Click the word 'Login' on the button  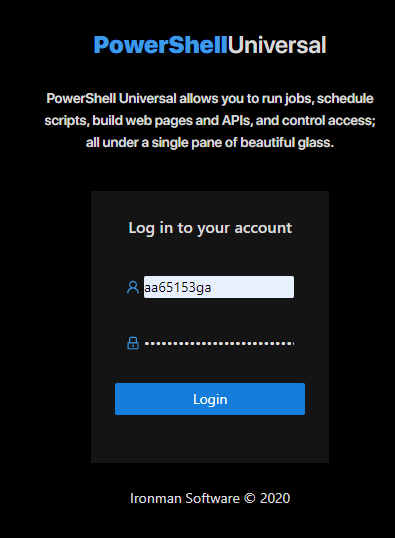coord(210,400)
